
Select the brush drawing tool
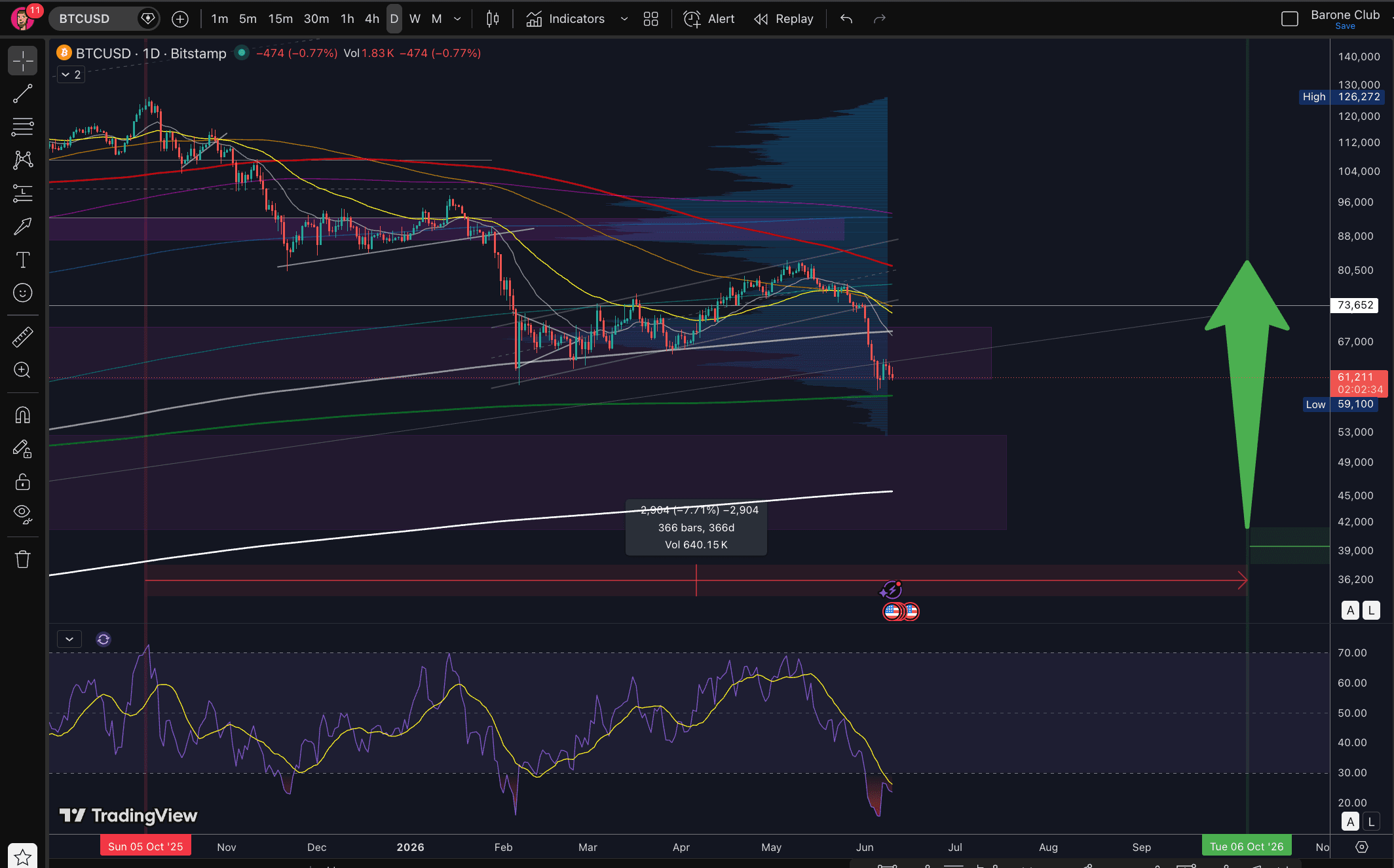pos(23,227)
